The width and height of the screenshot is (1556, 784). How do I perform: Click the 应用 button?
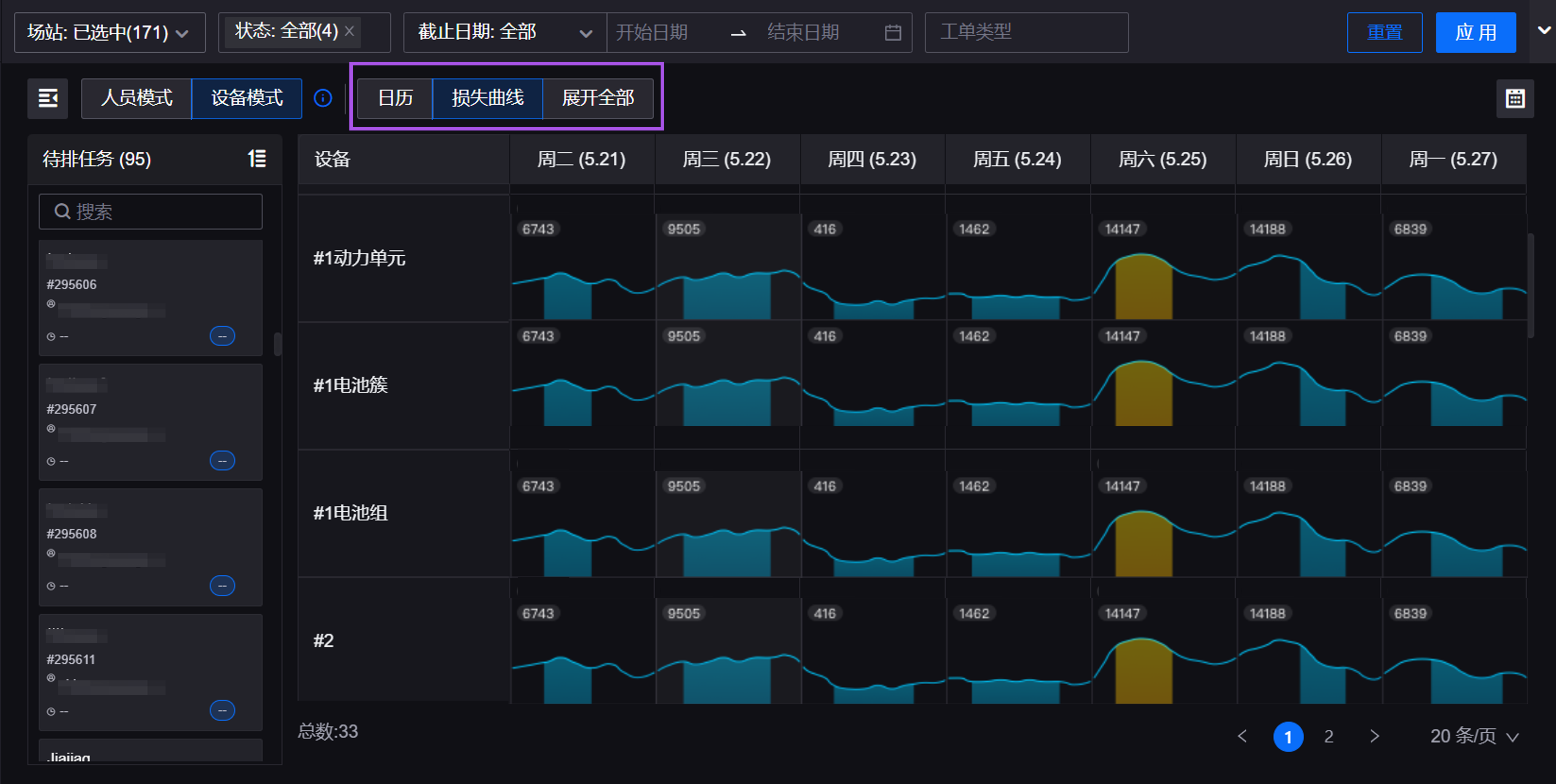click(x=1475, y=33)
